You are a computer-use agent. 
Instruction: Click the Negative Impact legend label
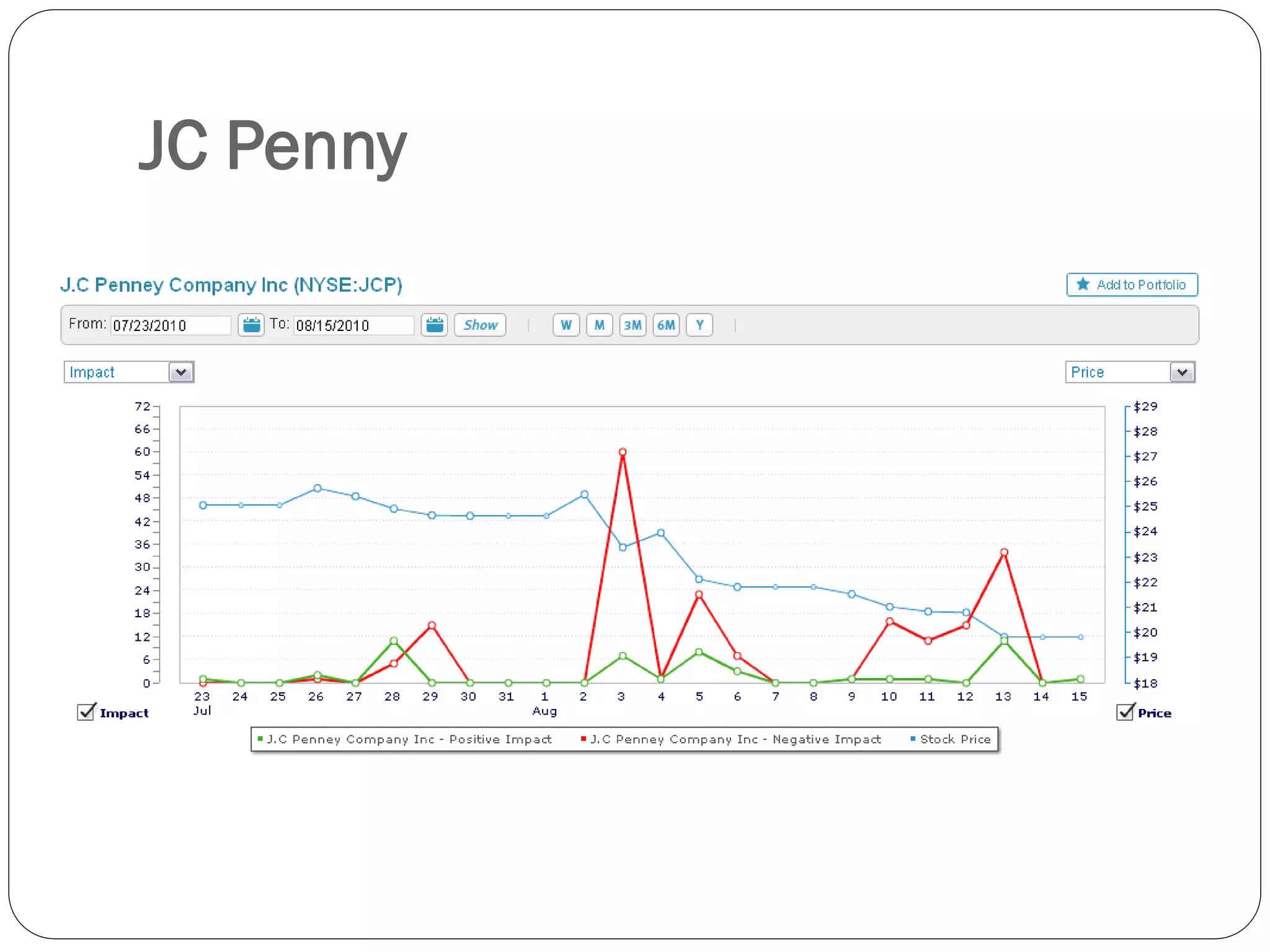[735, 739]
